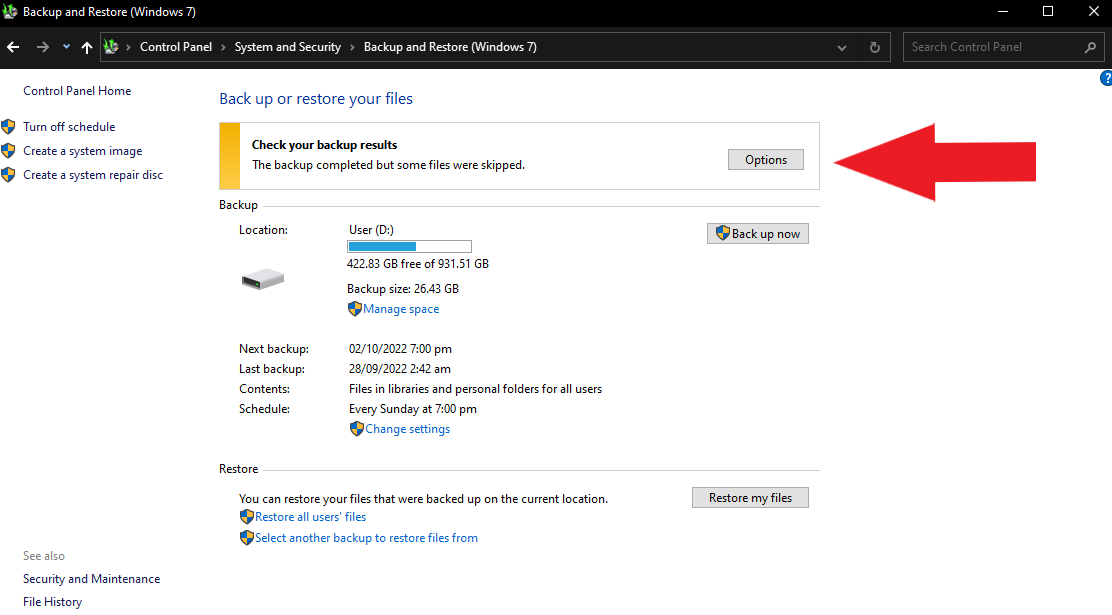1112x615 pixels.
Task: Open Control Panel Home link
Action: (77, 91)
